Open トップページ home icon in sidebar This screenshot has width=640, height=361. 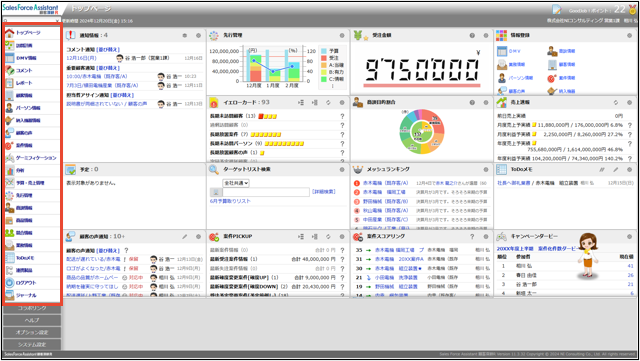coord(10,33)
